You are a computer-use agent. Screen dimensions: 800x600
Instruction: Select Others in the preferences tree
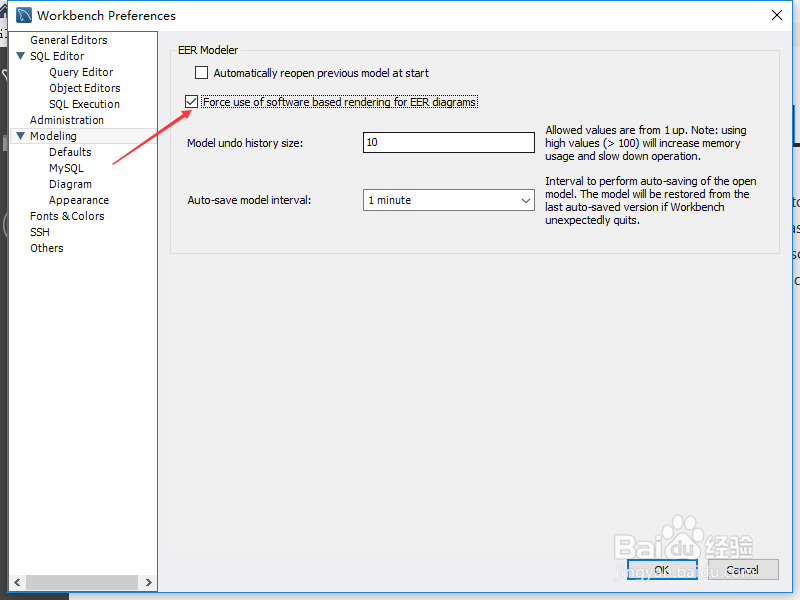[46, 248]
